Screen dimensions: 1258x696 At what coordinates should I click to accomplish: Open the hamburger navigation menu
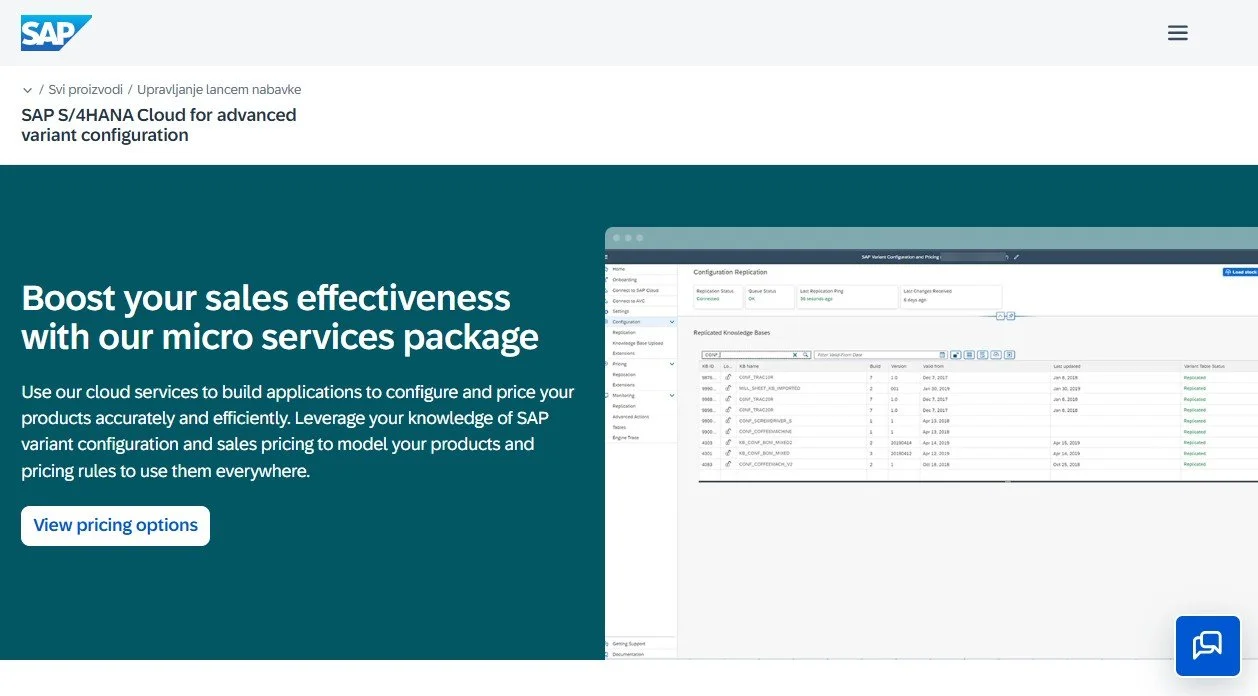click(x=1177, y=33)
